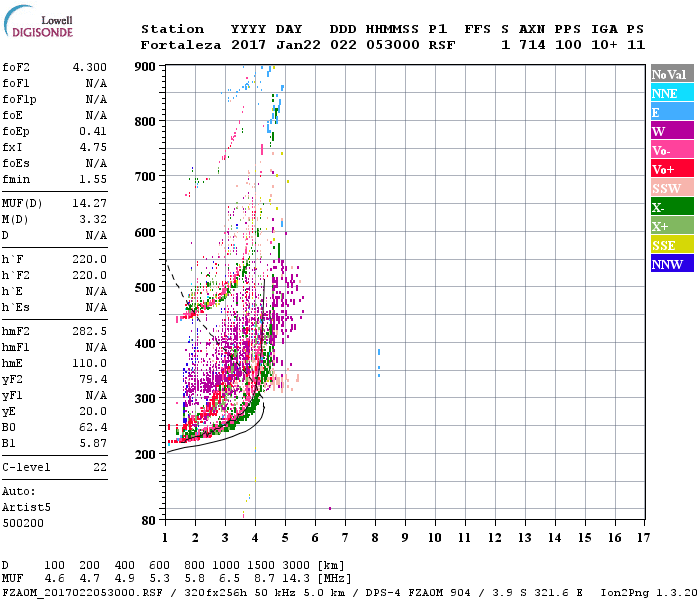Click the 900 km altitude axis label
Viewport: 700px width, 600px height.
[145, 67]
